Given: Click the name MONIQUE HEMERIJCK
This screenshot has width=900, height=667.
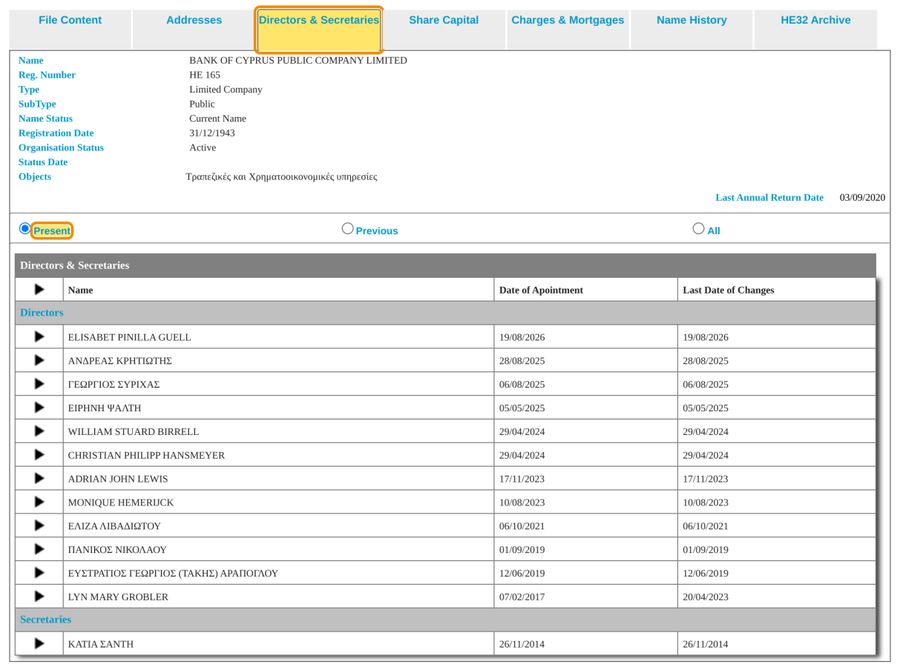Looking at the screenshot, I should click(121, 502).
